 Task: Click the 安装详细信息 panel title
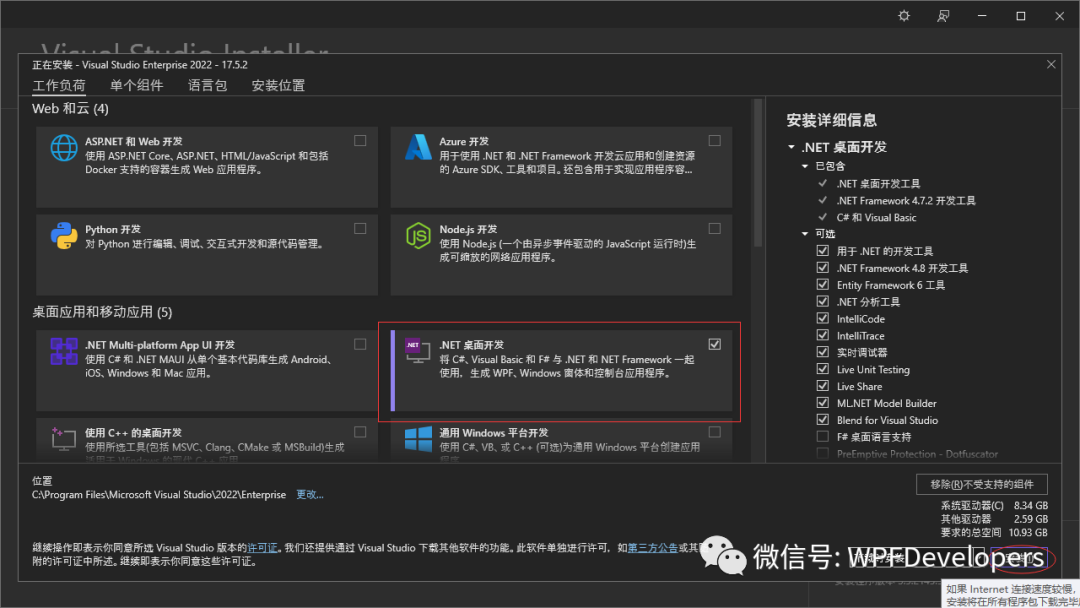point(831,120)
